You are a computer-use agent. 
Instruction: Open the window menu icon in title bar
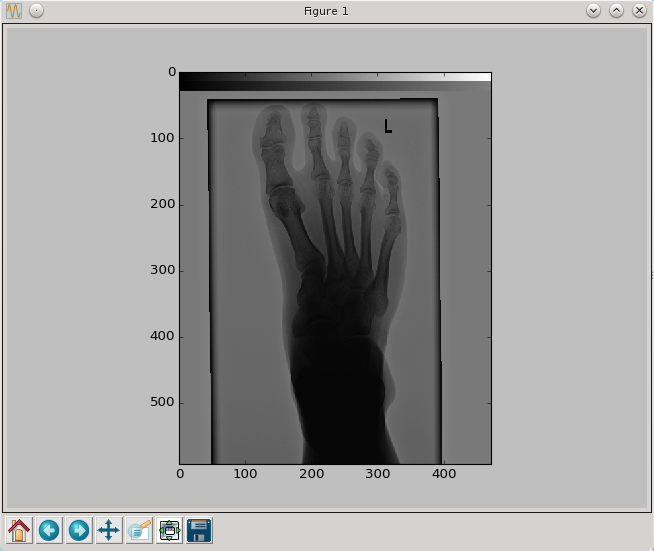[15, 11]
